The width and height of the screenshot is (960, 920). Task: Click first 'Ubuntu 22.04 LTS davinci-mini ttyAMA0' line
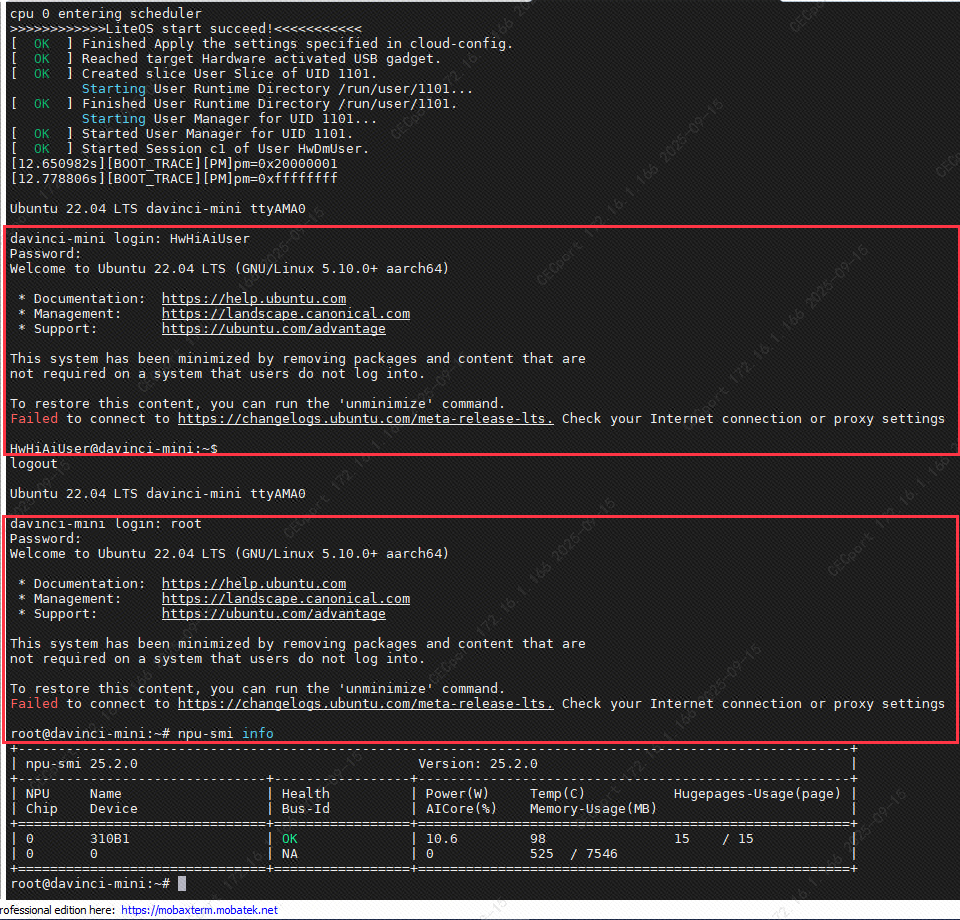tap(157, 209)
